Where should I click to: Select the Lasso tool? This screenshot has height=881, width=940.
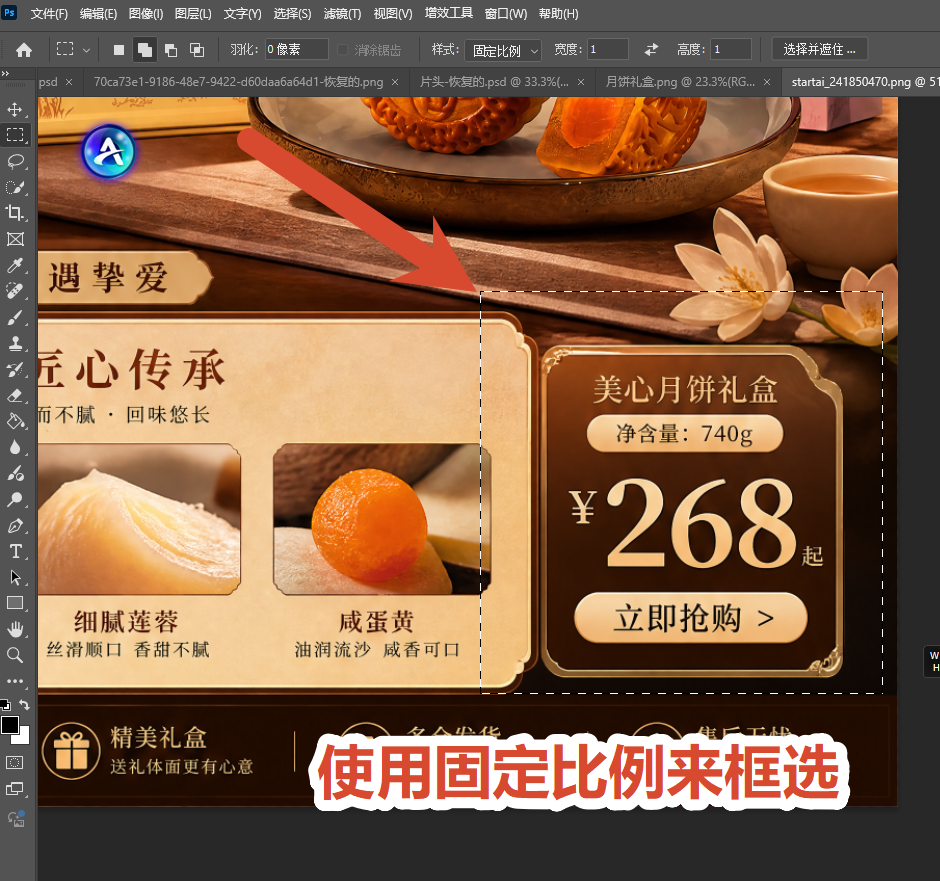15,161
